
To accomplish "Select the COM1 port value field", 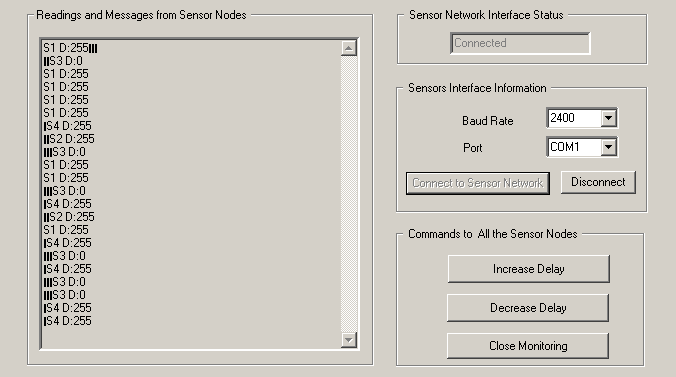I will click(574, 147).
